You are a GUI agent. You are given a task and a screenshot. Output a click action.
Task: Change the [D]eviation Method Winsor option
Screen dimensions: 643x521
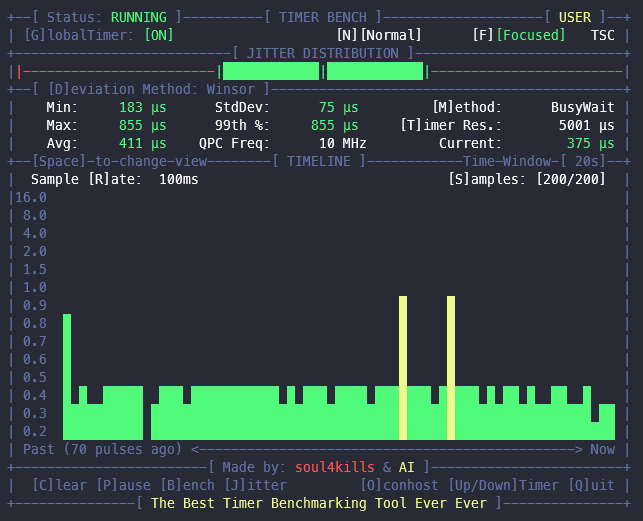pos(151,89)
